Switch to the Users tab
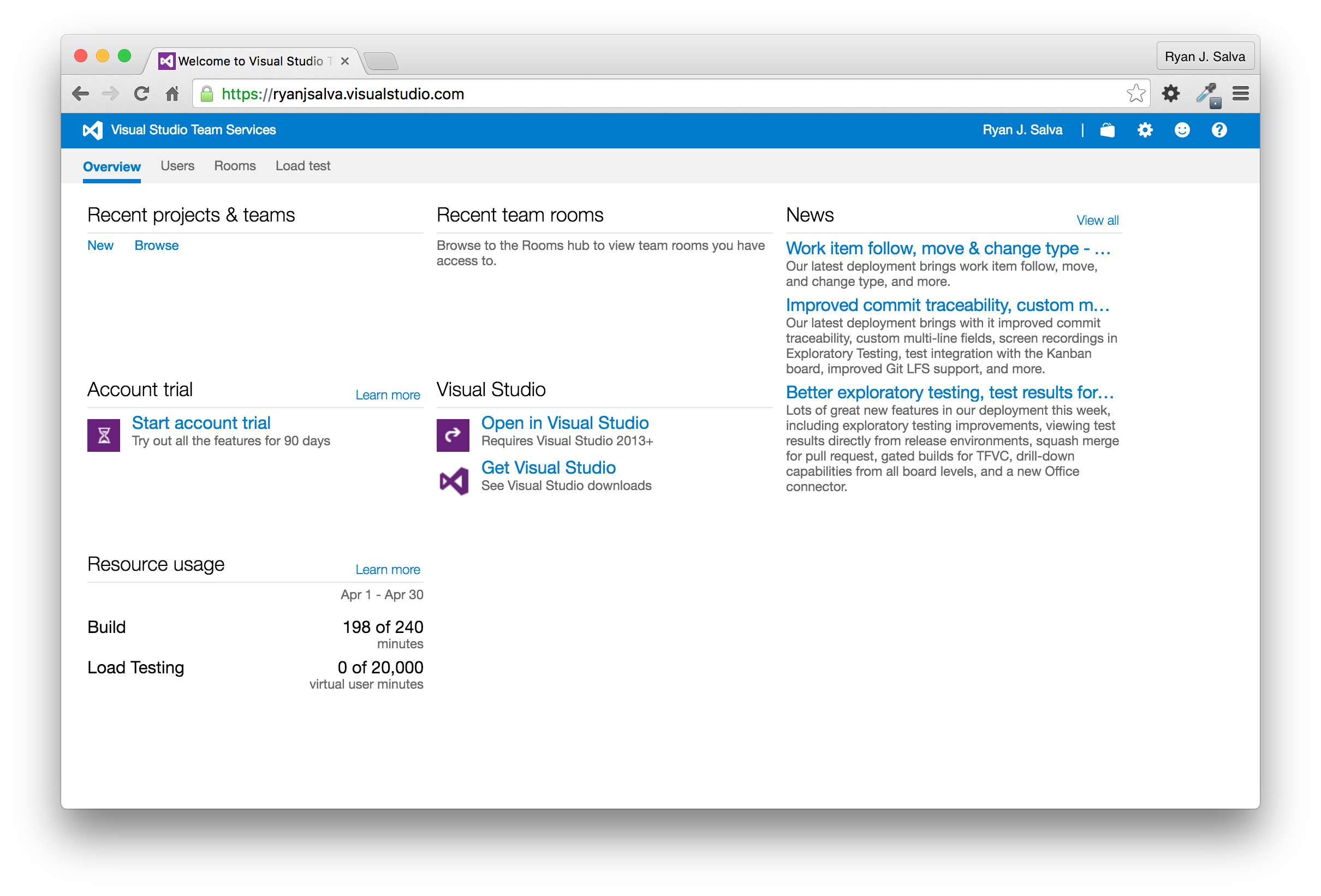 [x=177, y=166]
